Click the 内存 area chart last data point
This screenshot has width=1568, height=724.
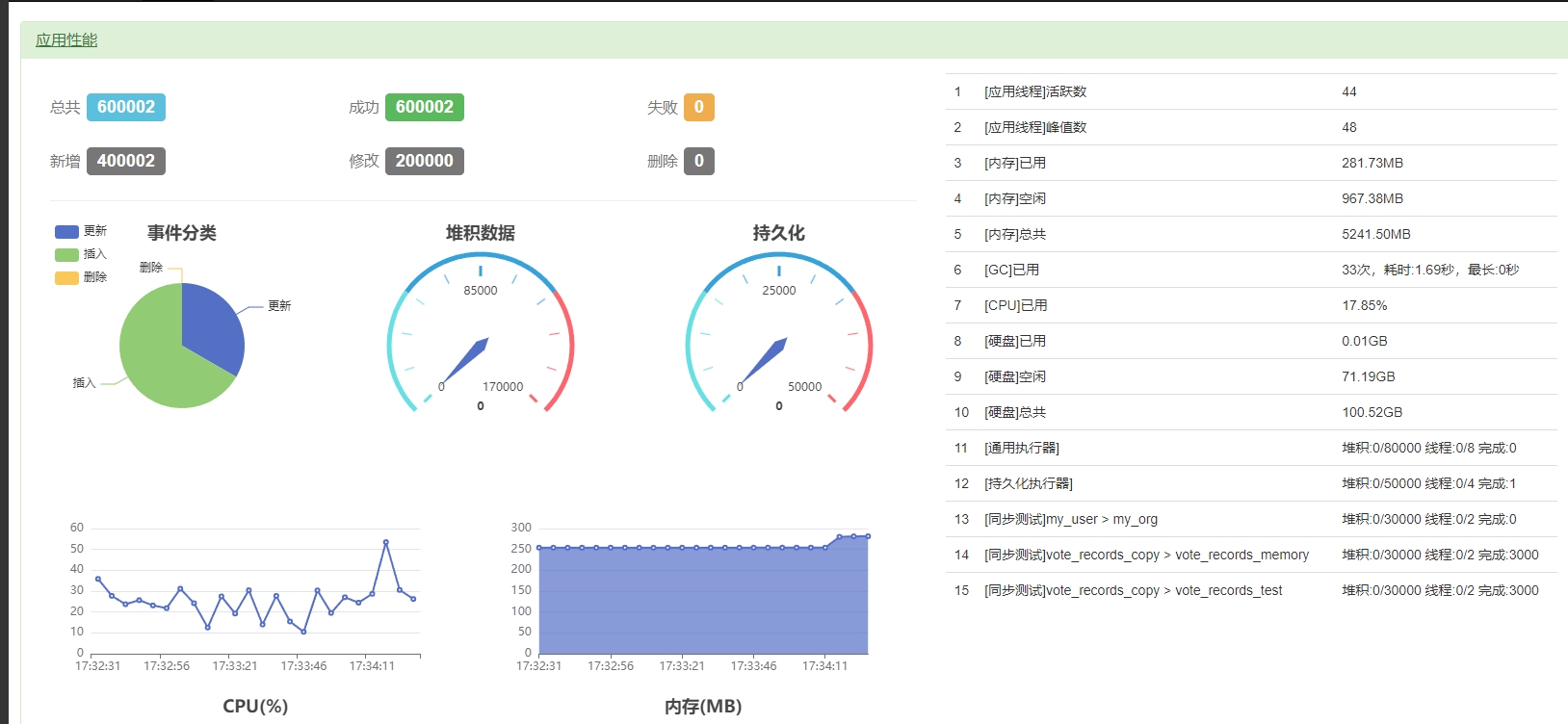coord(868,536)
